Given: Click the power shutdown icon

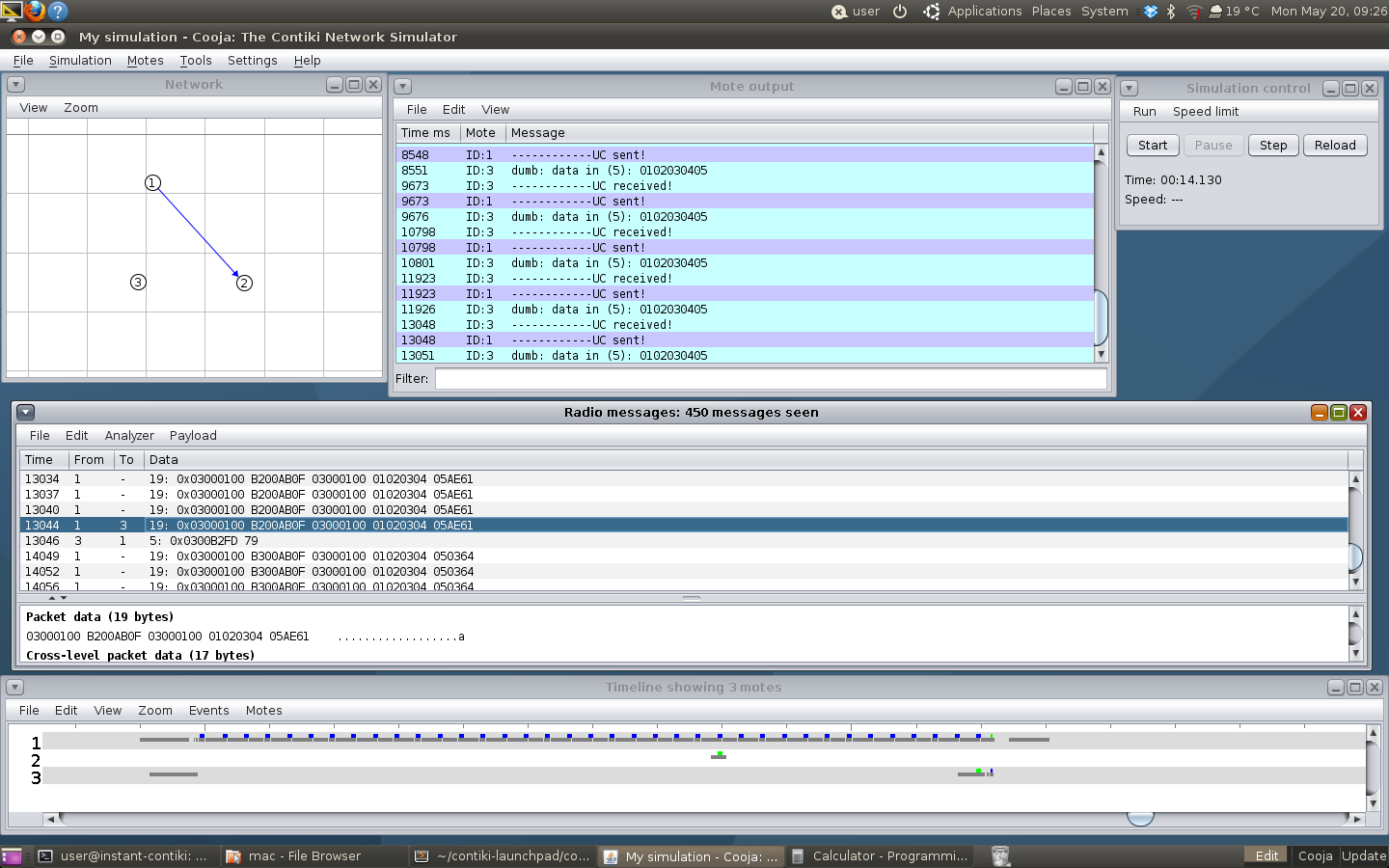Looking at the screenshot, I should [900, 12].
